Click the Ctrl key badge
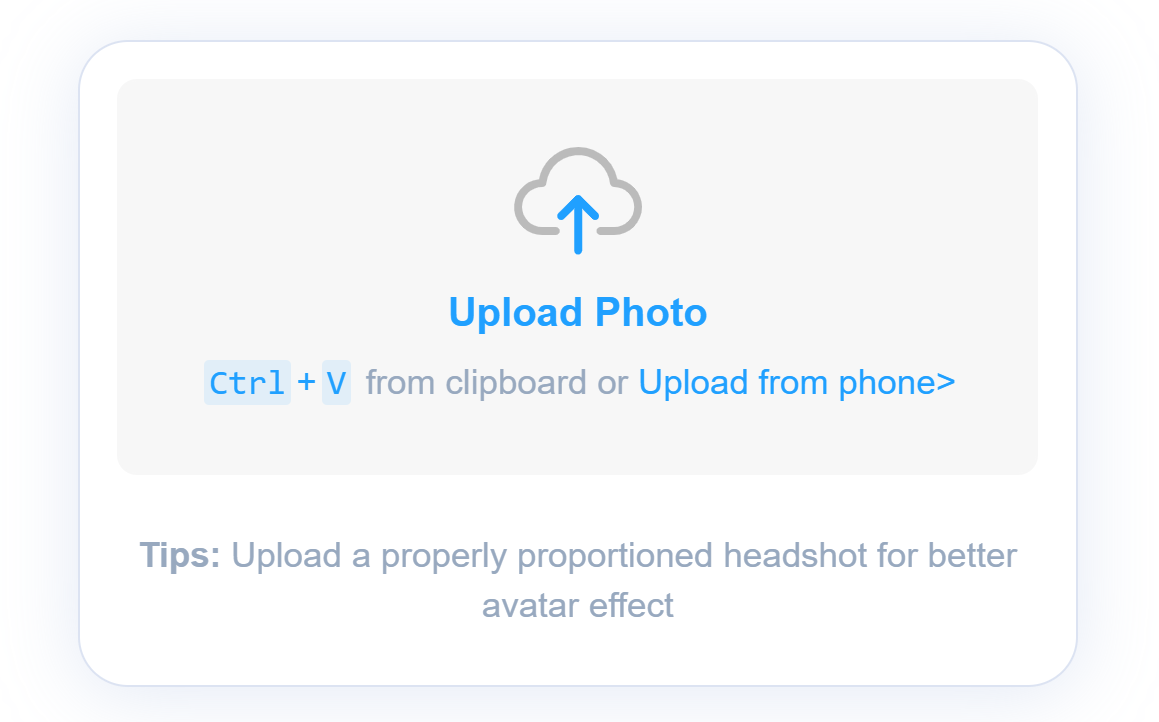Screen dimensions: 1159x722 tap(247, 383)
